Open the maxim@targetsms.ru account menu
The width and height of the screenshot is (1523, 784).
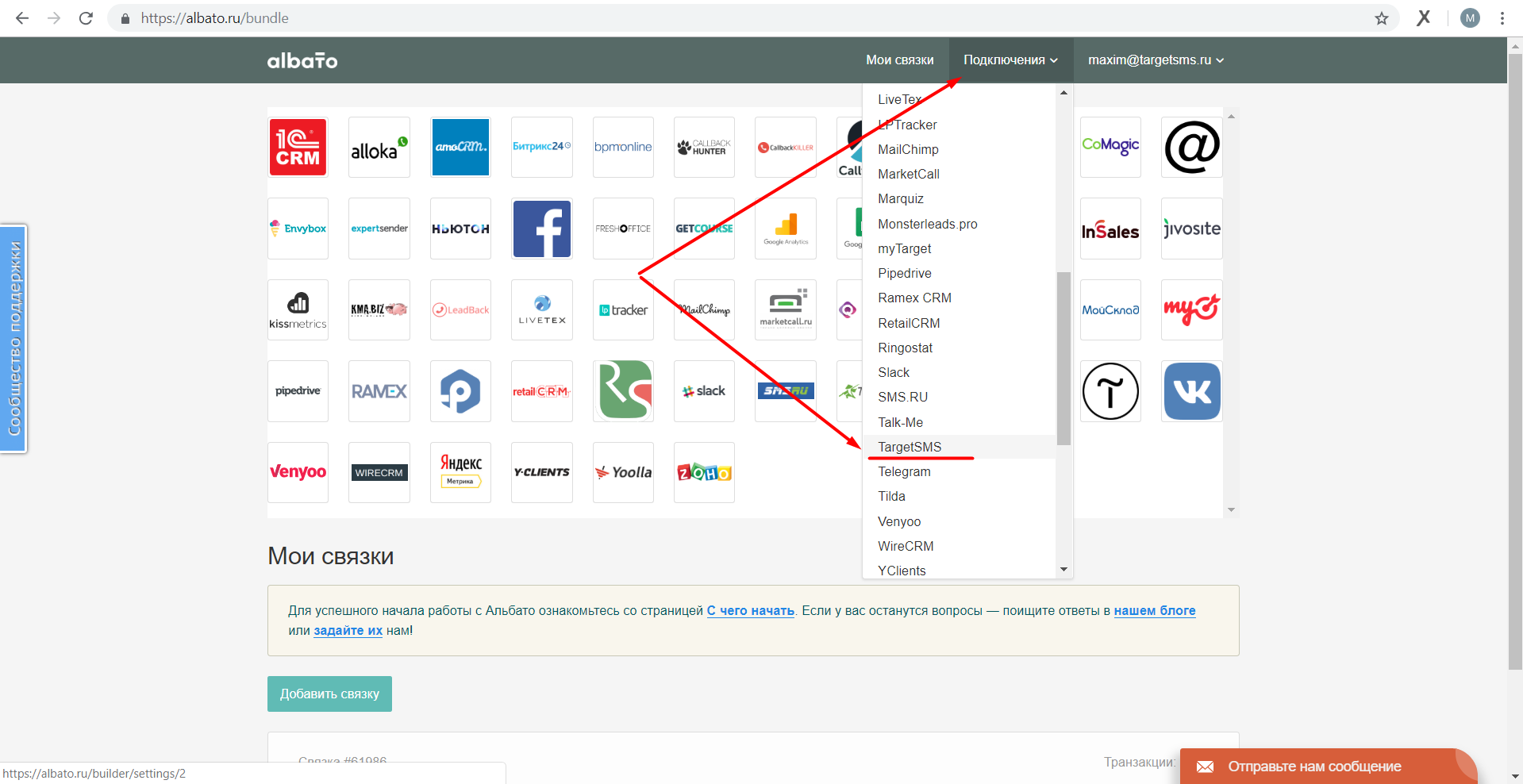(1156, 60)
